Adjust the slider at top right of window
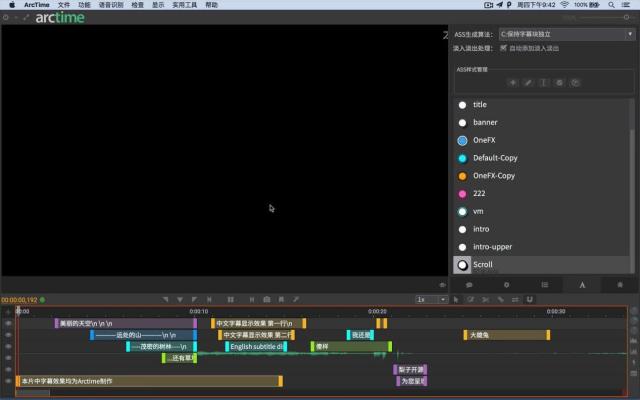This screenshot has height=400, width=640. [x=626, y=17]
